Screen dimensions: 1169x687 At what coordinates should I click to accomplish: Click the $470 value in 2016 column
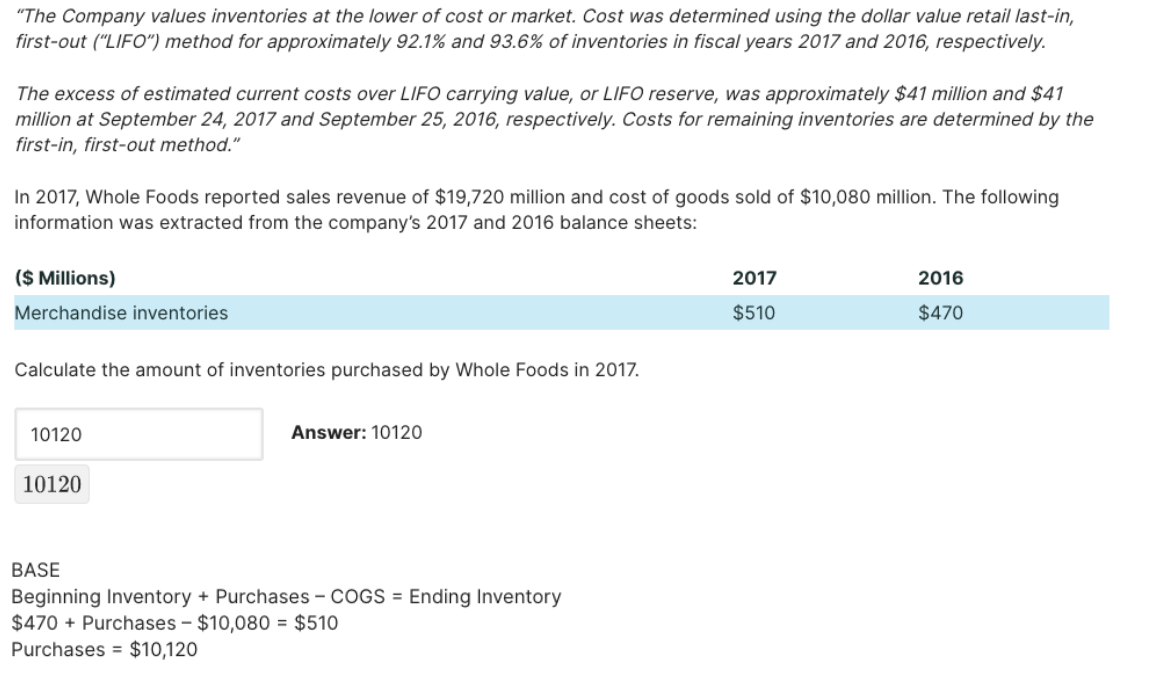tap(940, 313)
